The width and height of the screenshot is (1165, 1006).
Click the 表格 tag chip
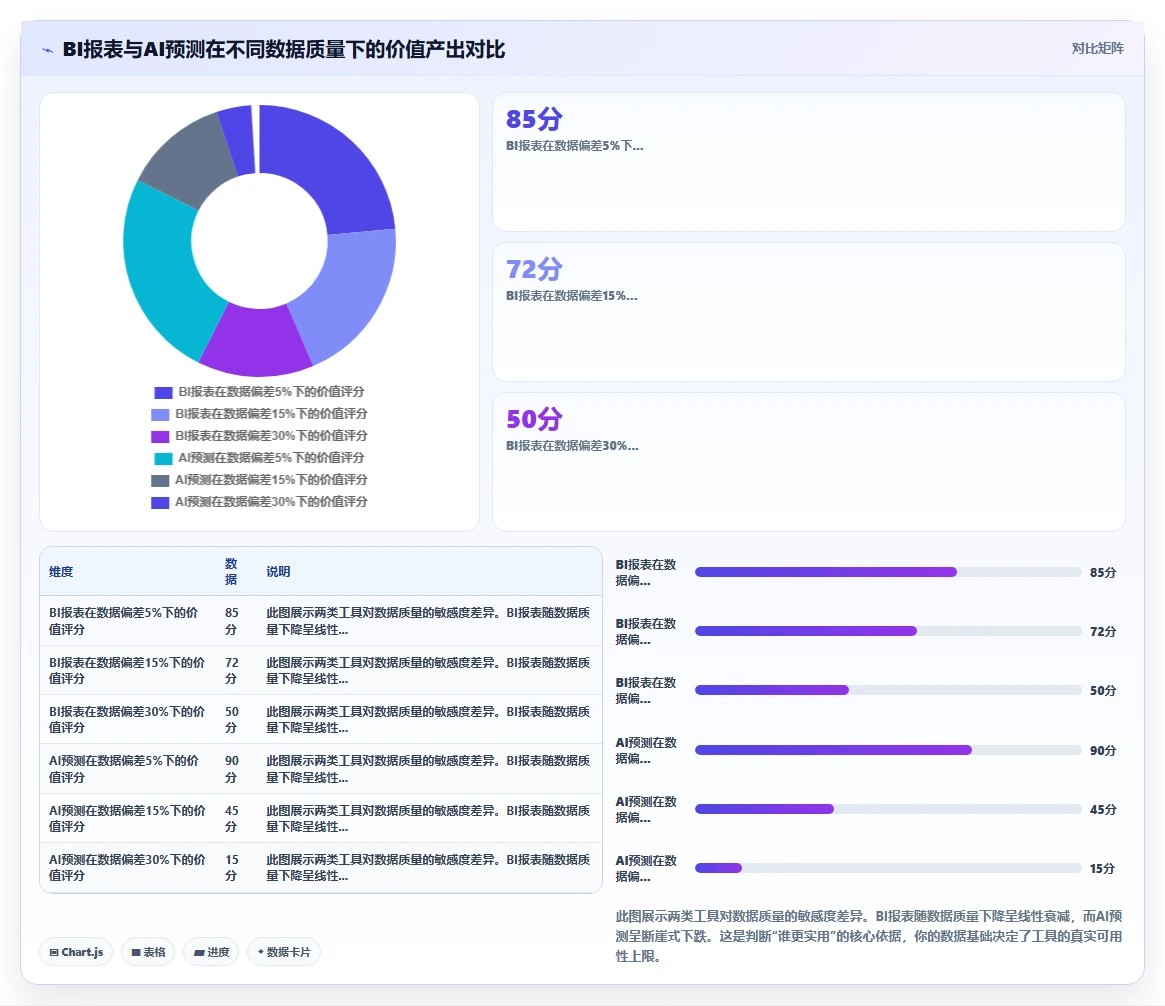point(148,952)
